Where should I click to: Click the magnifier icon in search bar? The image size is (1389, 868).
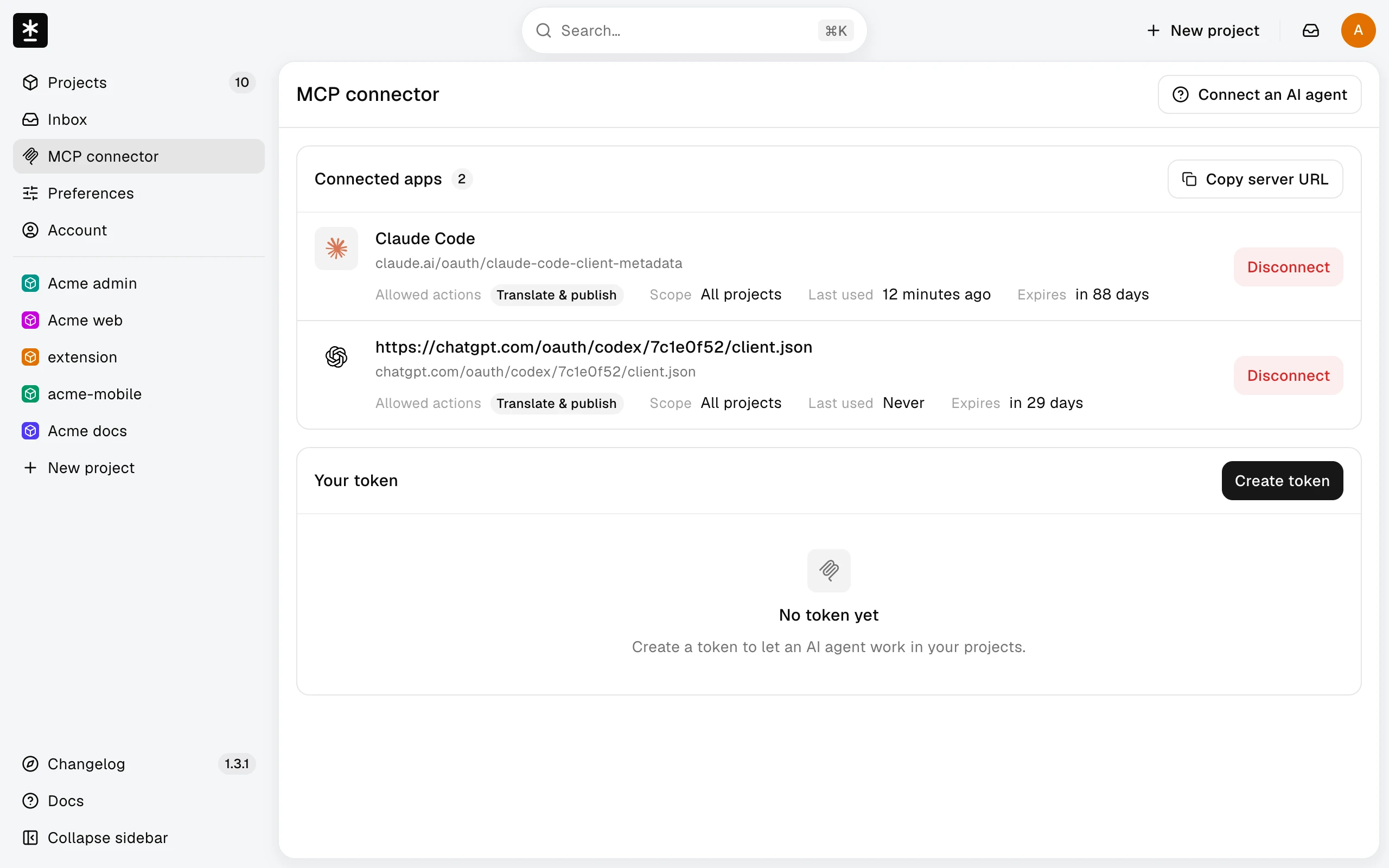point(544,30)
